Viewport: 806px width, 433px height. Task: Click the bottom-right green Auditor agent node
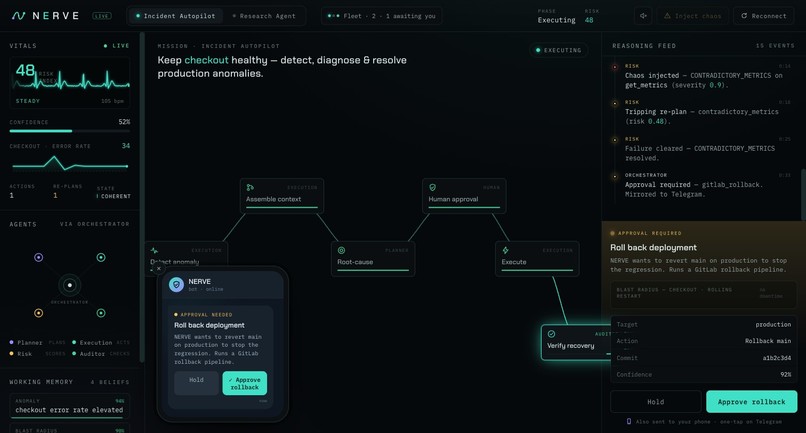pyautogui.click(x=101, y=313)
